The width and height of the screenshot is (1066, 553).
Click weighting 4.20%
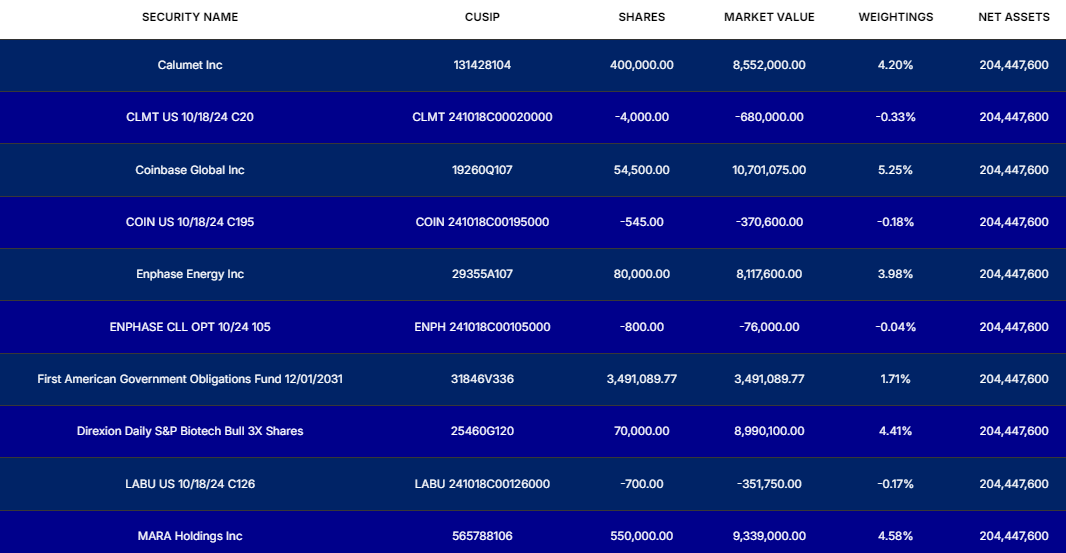pos(895,65)
